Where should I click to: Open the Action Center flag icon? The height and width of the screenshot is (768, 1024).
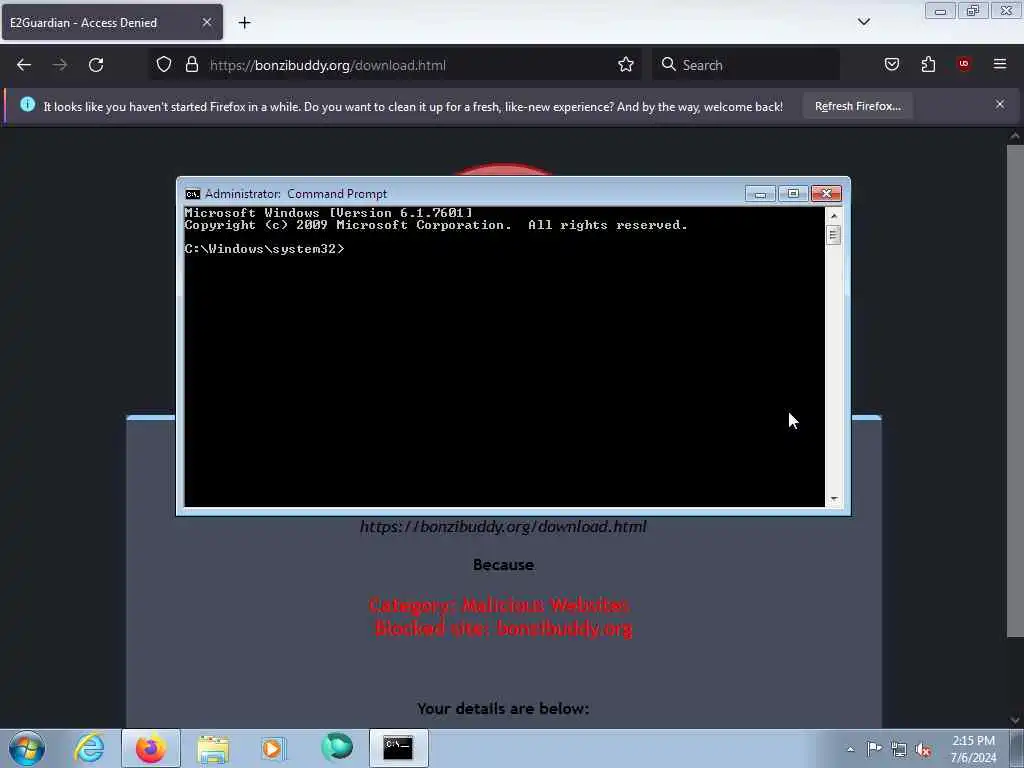(874, 749)
